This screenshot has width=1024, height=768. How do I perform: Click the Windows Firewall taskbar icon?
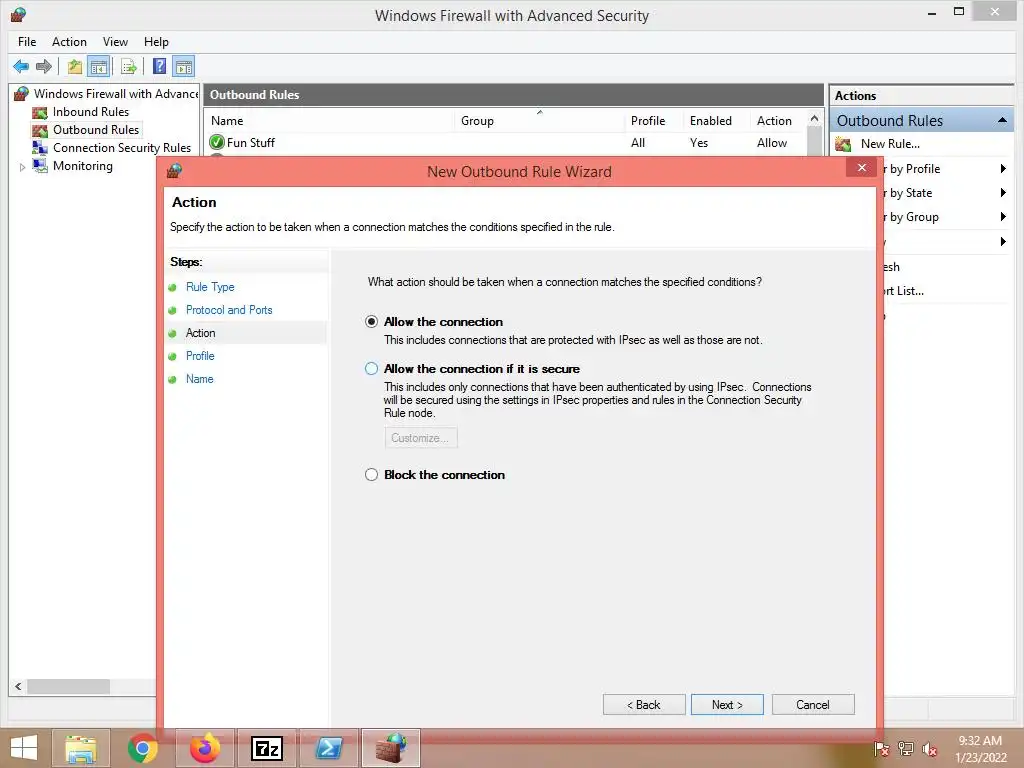pos(391,748)
